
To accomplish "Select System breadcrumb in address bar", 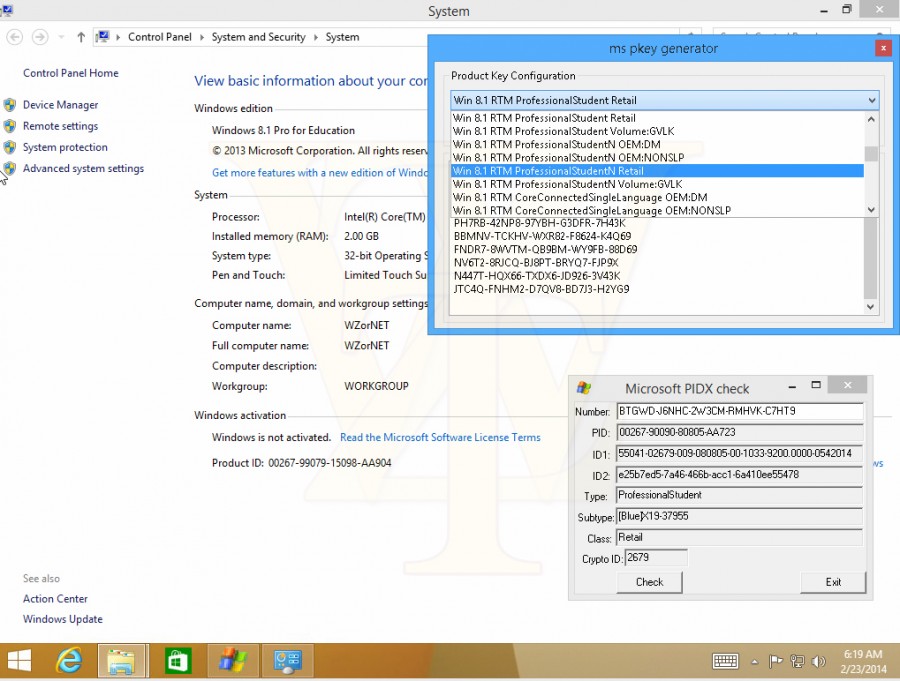I will (x=342, y=37).
